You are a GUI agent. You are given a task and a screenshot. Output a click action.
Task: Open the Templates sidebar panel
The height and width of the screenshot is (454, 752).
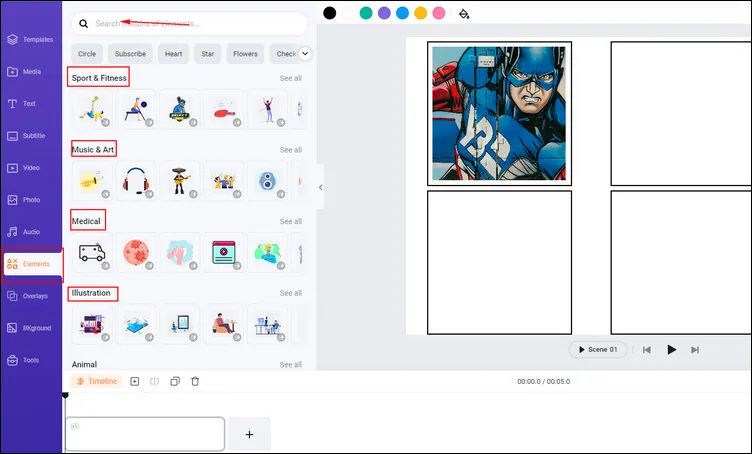(31, 39)
